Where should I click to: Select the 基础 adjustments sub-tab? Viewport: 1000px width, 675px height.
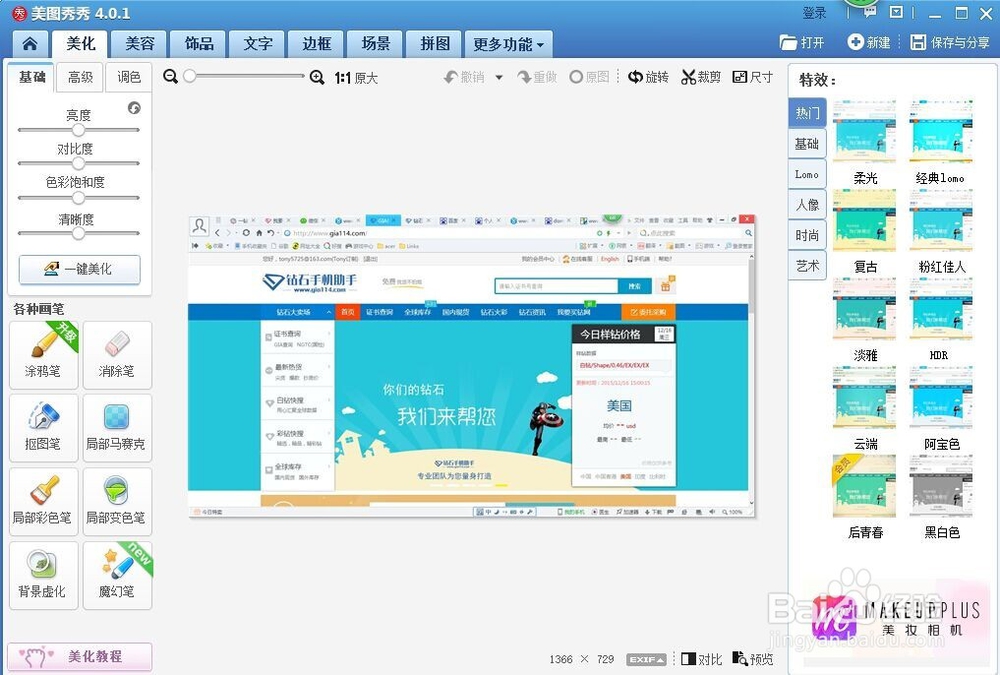click(x=31, y=77)
